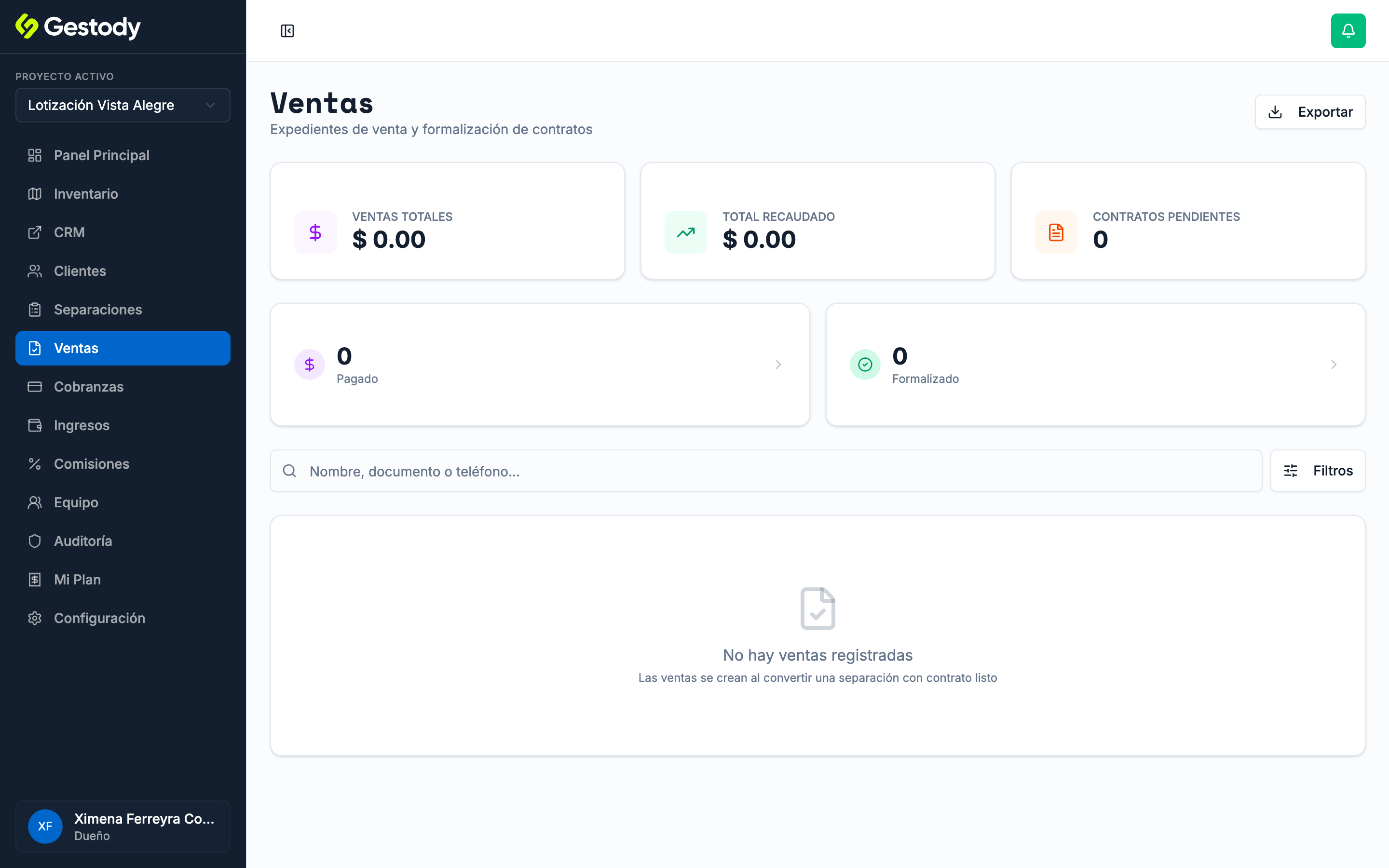Click the Configuración gear icon
1389x868 pixels.
[34, 618]
